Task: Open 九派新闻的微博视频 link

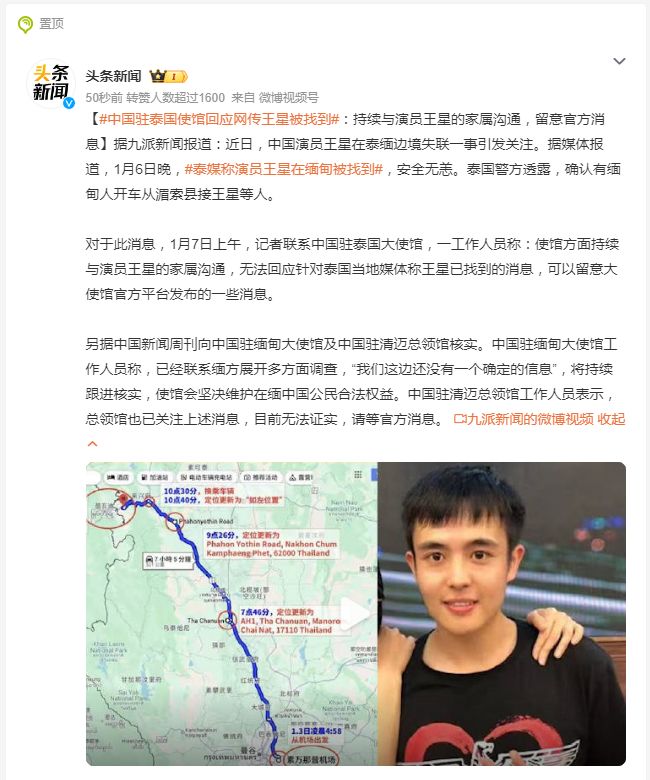Action: click(x=530, y=419)
